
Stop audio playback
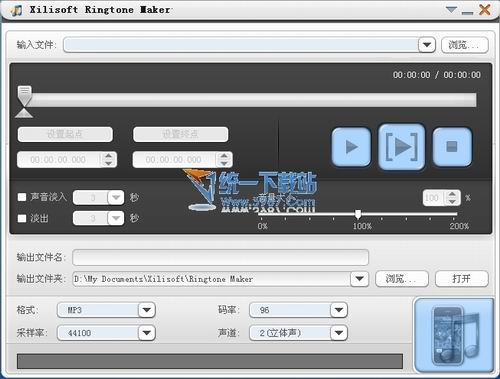[x=452, y=147]
